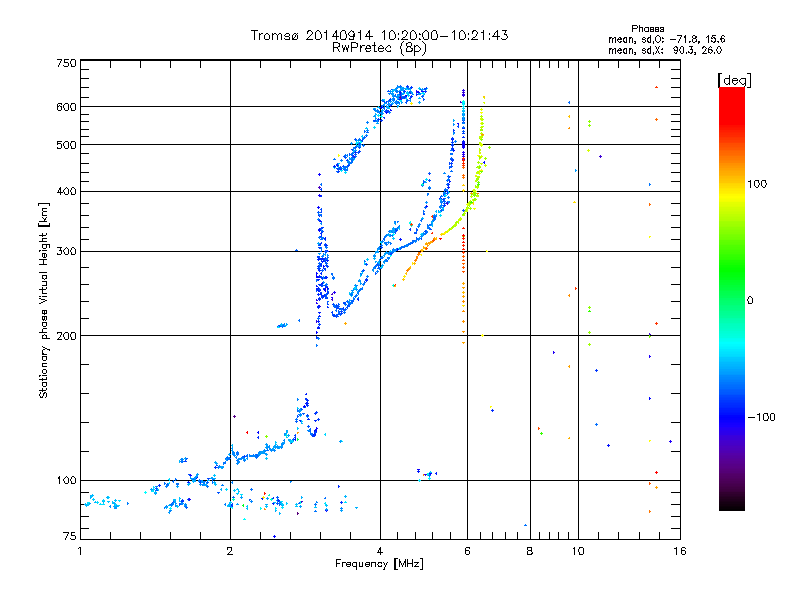
Task: Click the y-axis tick label '100'
Action: click(66, 480)
